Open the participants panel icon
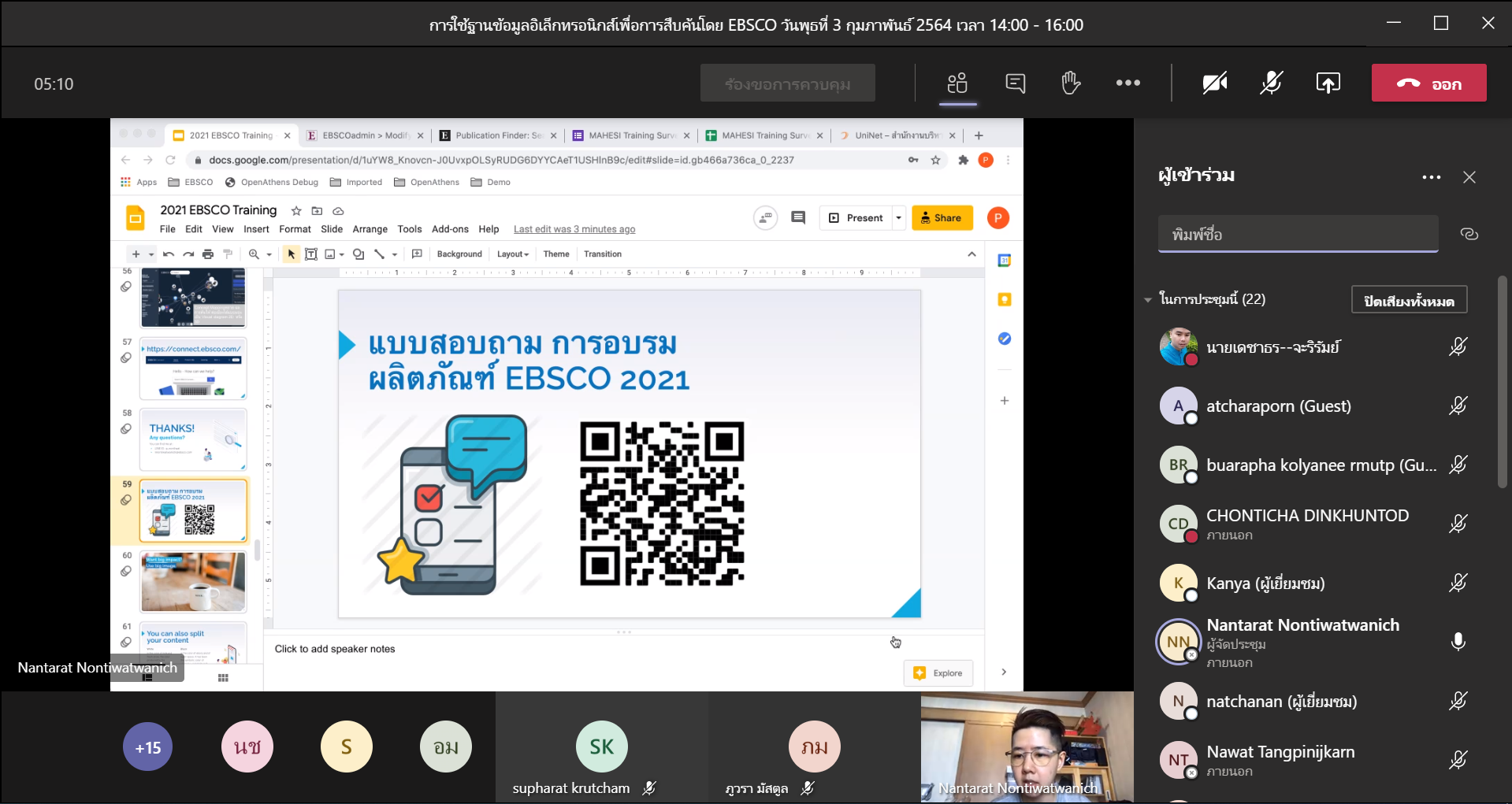 tap(957, 83)
